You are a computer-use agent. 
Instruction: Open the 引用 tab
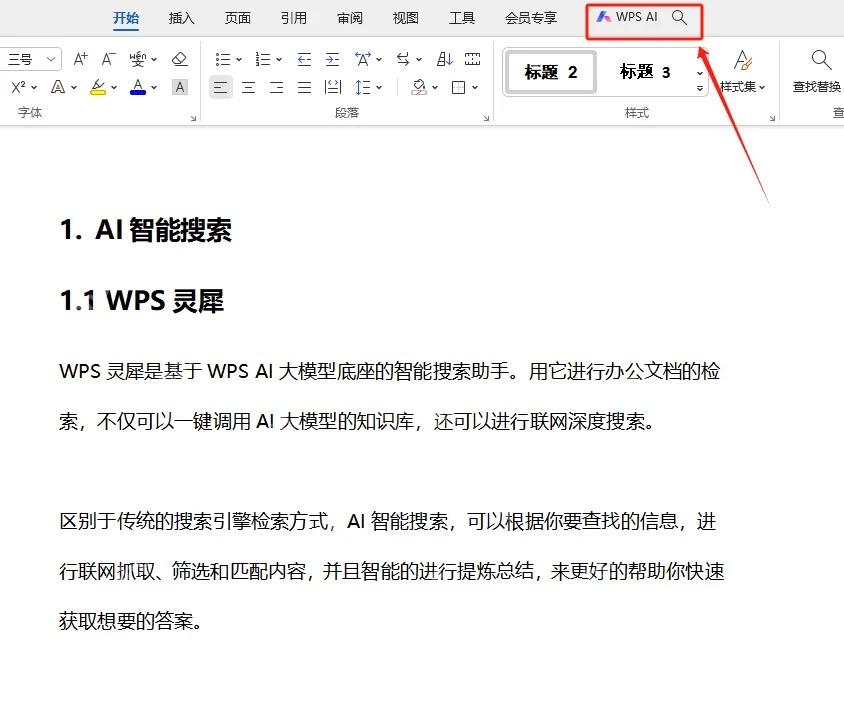[x=293, y=18]
